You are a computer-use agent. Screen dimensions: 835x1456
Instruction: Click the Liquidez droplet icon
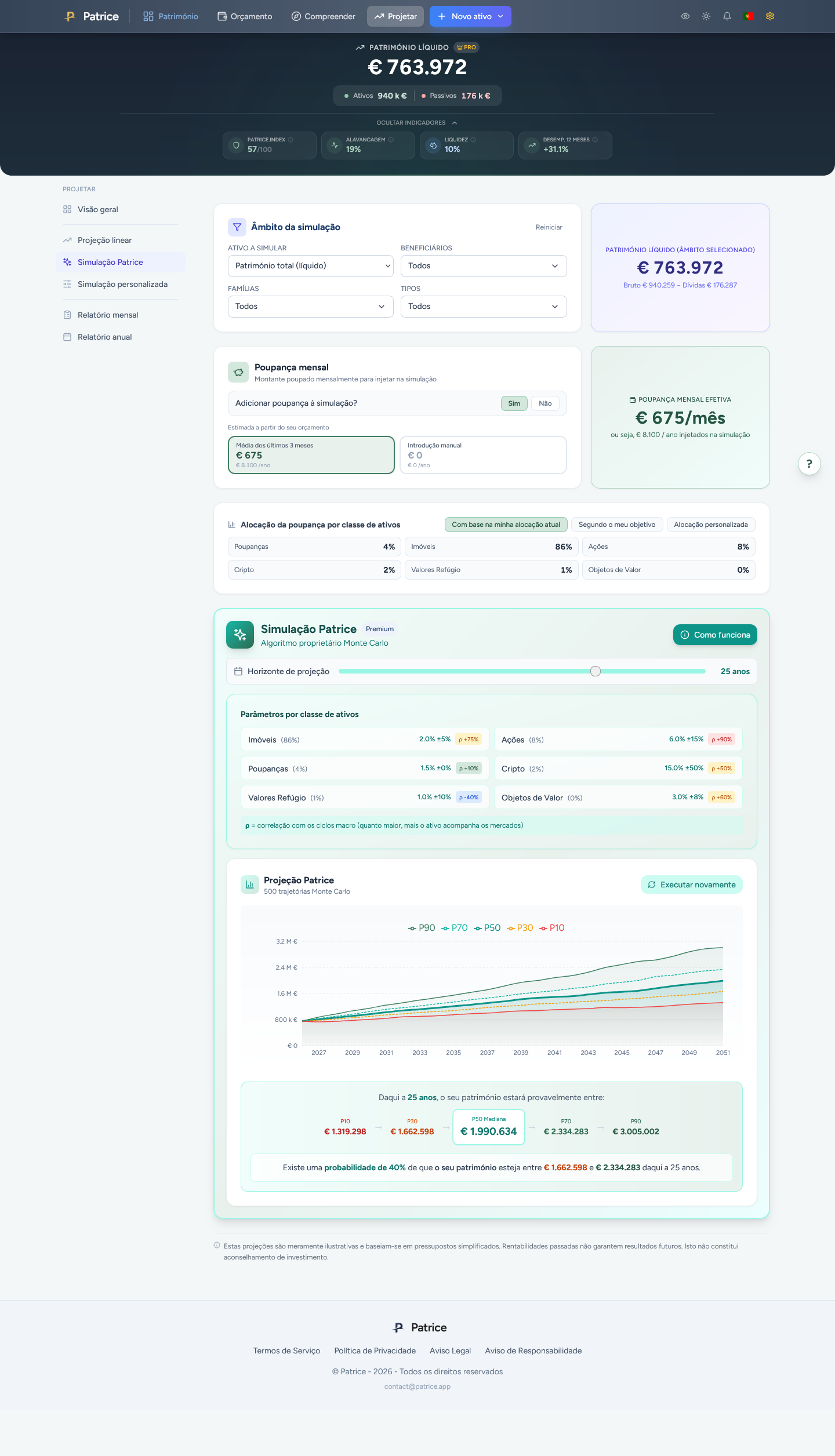pos(433,145)
